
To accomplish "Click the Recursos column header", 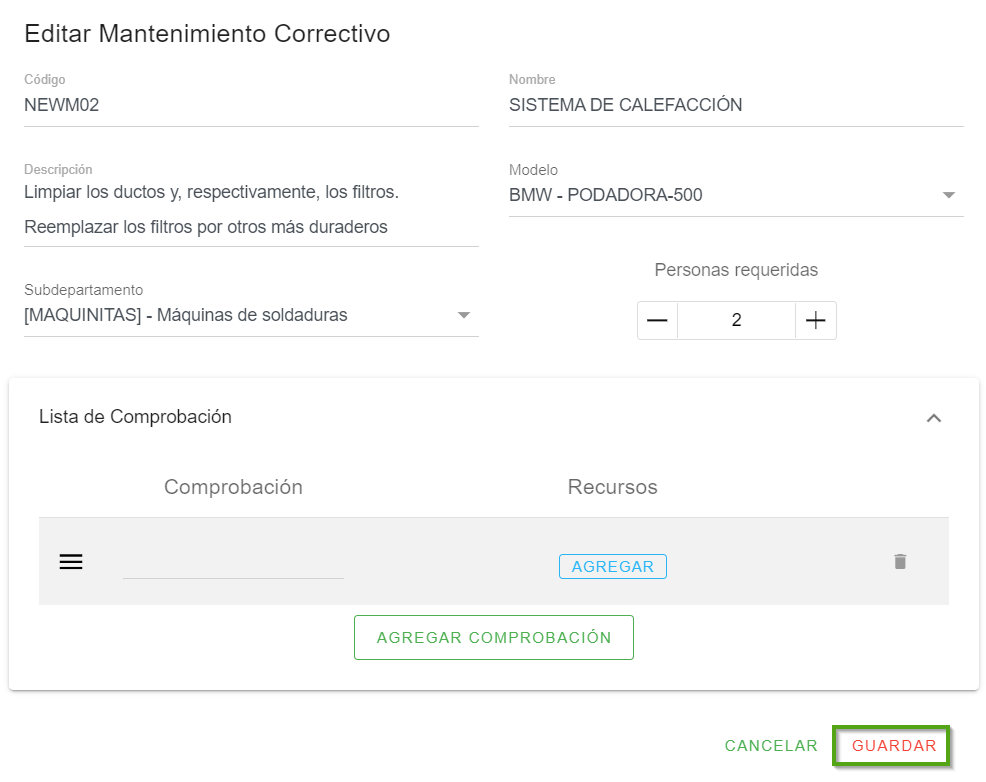I will (612, 487).
